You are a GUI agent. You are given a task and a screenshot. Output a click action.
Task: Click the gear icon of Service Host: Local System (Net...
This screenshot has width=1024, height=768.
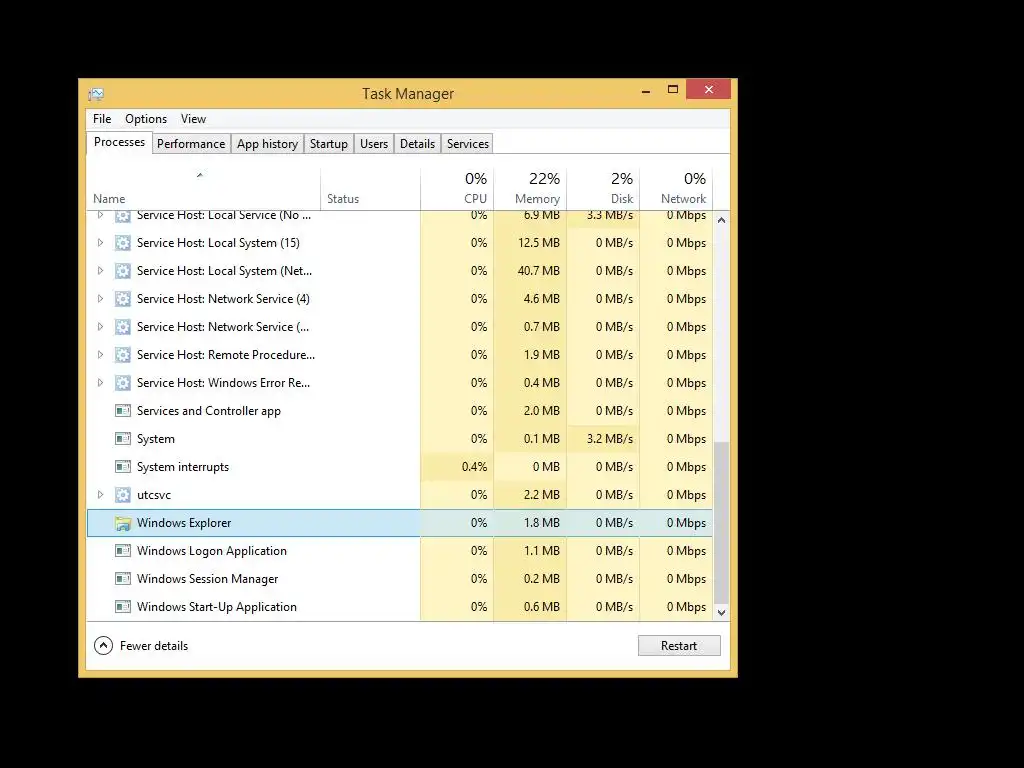pyautogui.click(x=123, y=271)
